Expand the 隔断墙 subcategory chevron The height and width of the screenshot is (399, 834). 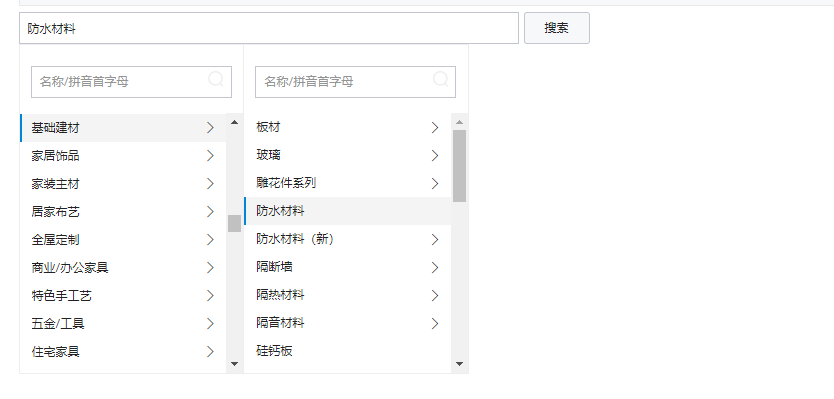tap(435, 267)
